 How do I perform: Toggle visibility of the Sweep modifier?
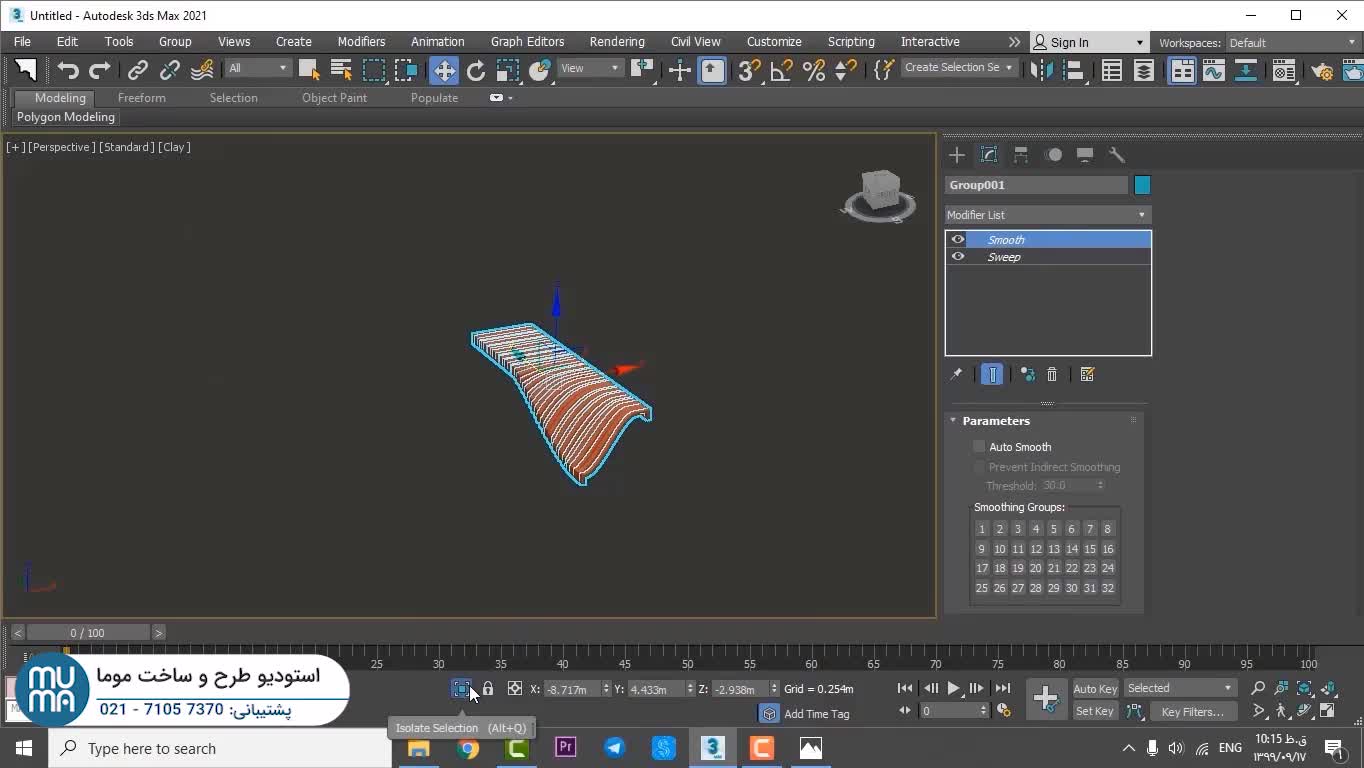pyautogui.click(x=958, y=257)
